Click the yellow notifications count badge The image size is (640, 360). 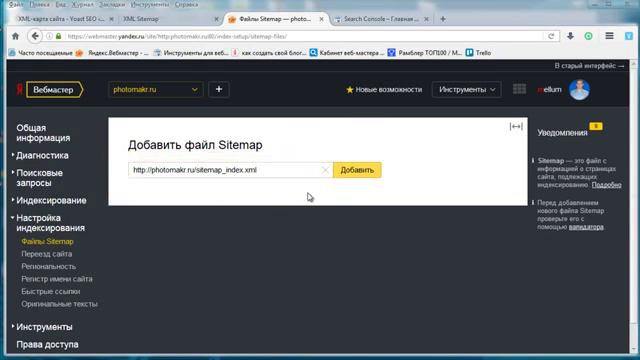click(596, 127)
